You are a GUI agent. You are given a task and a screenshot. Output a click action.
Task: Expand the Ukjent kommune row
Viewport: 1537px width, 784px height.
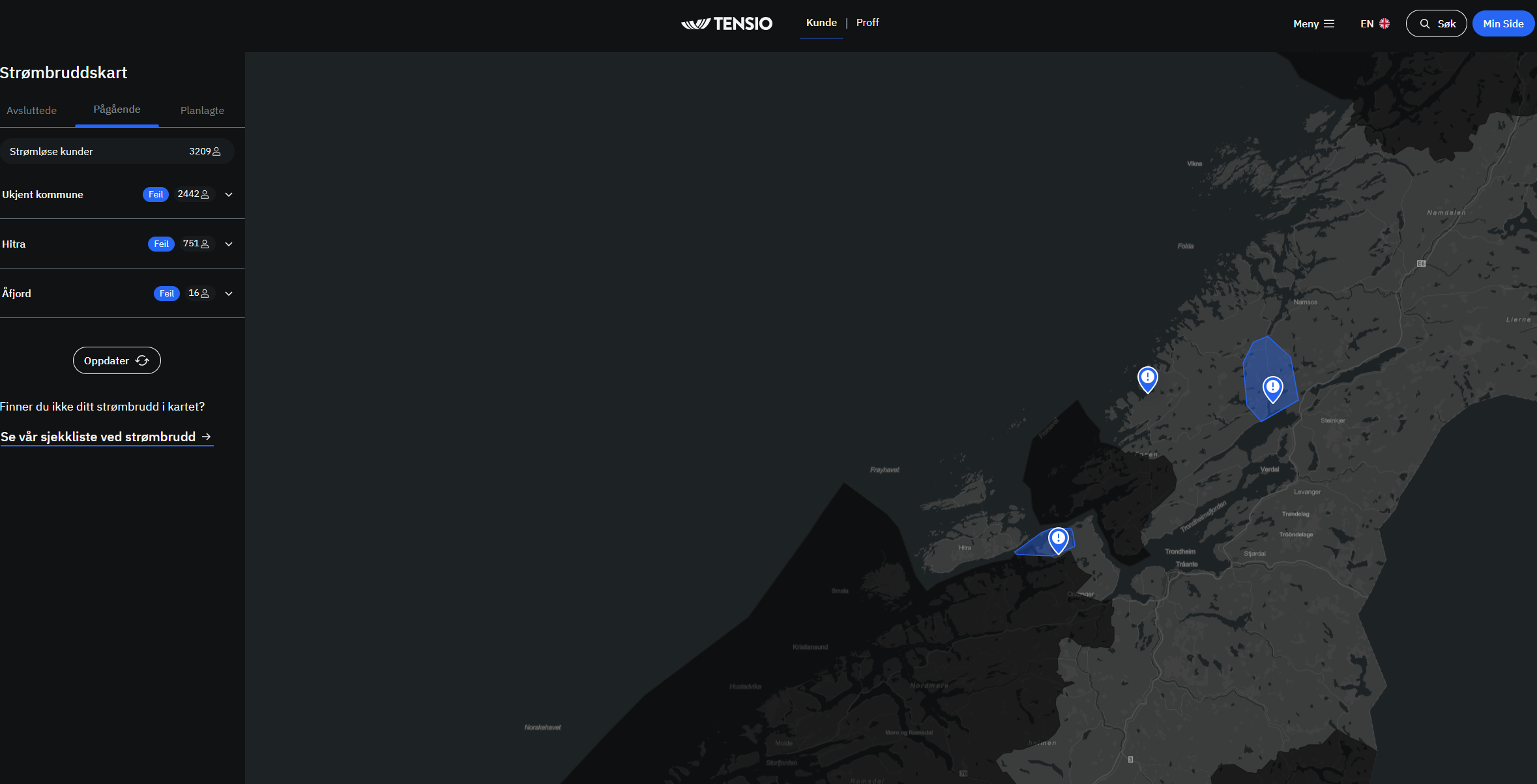[x=229, y=194]
